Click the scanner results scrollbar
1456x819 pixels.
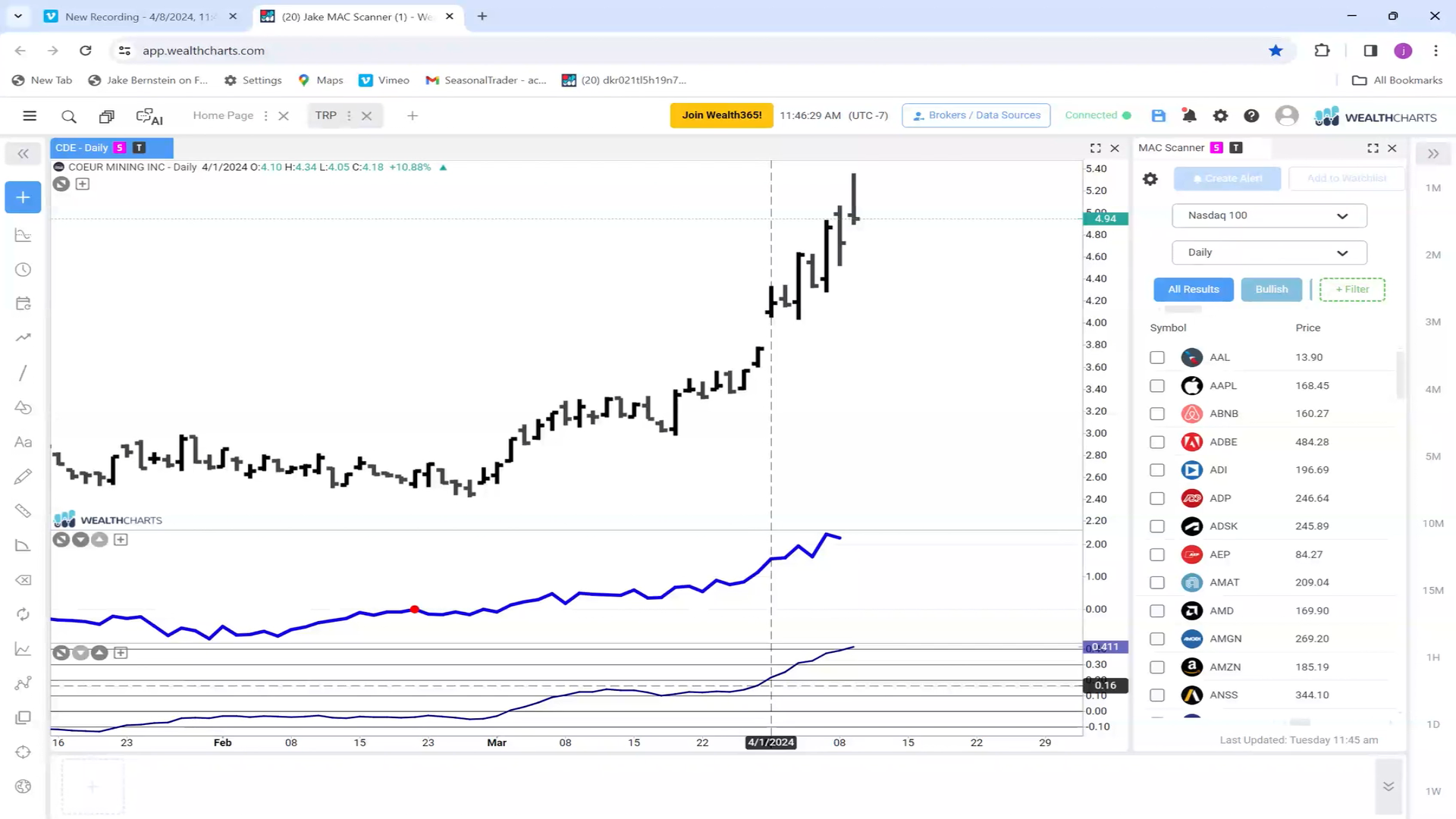[1399, 375]
